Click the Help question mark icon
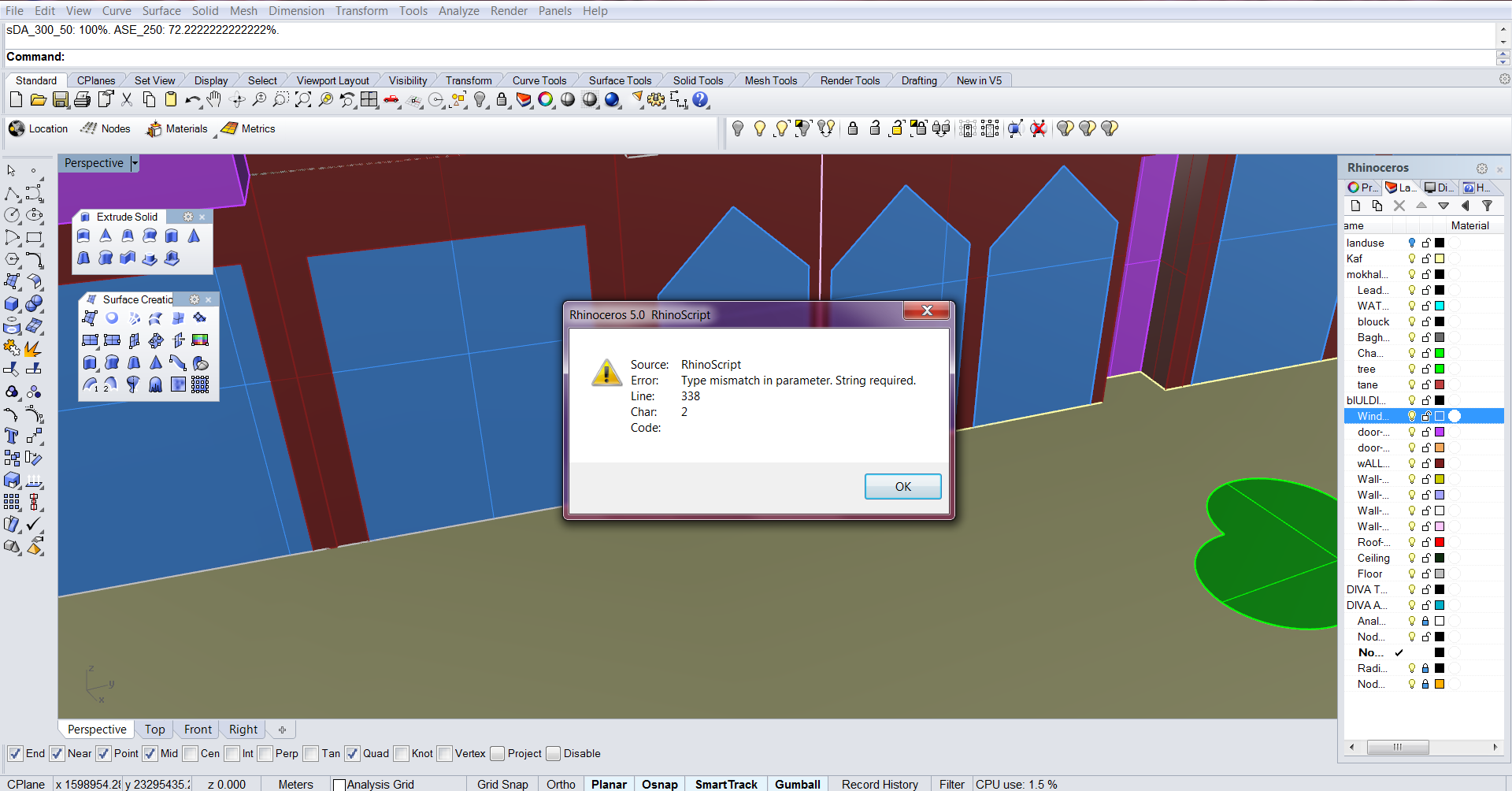The height and width of the screenshot is (791, 1512). (700, 100)
